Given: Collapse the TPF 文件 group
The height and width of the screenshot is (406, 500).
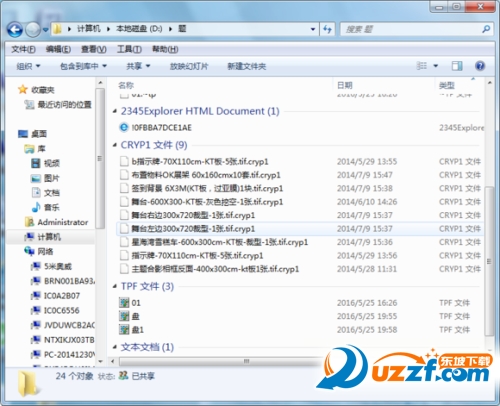Looking at the screenshot, I should 115,286.
